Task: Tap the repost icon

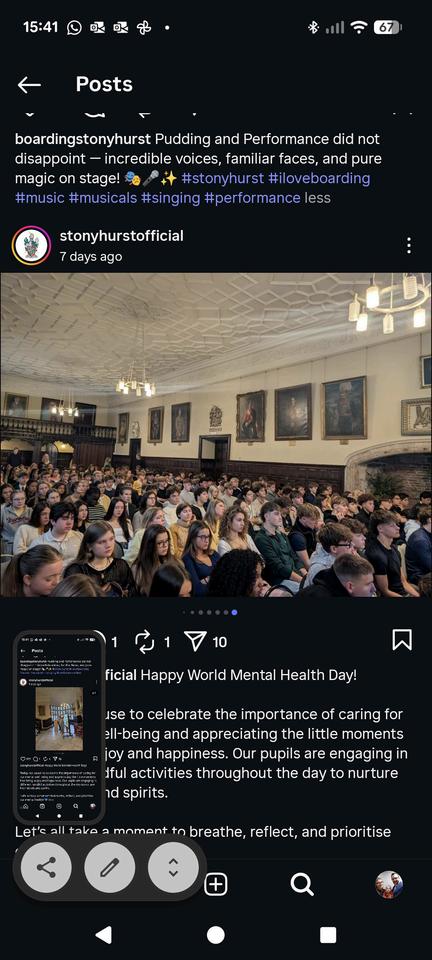Action: (144, 640)
